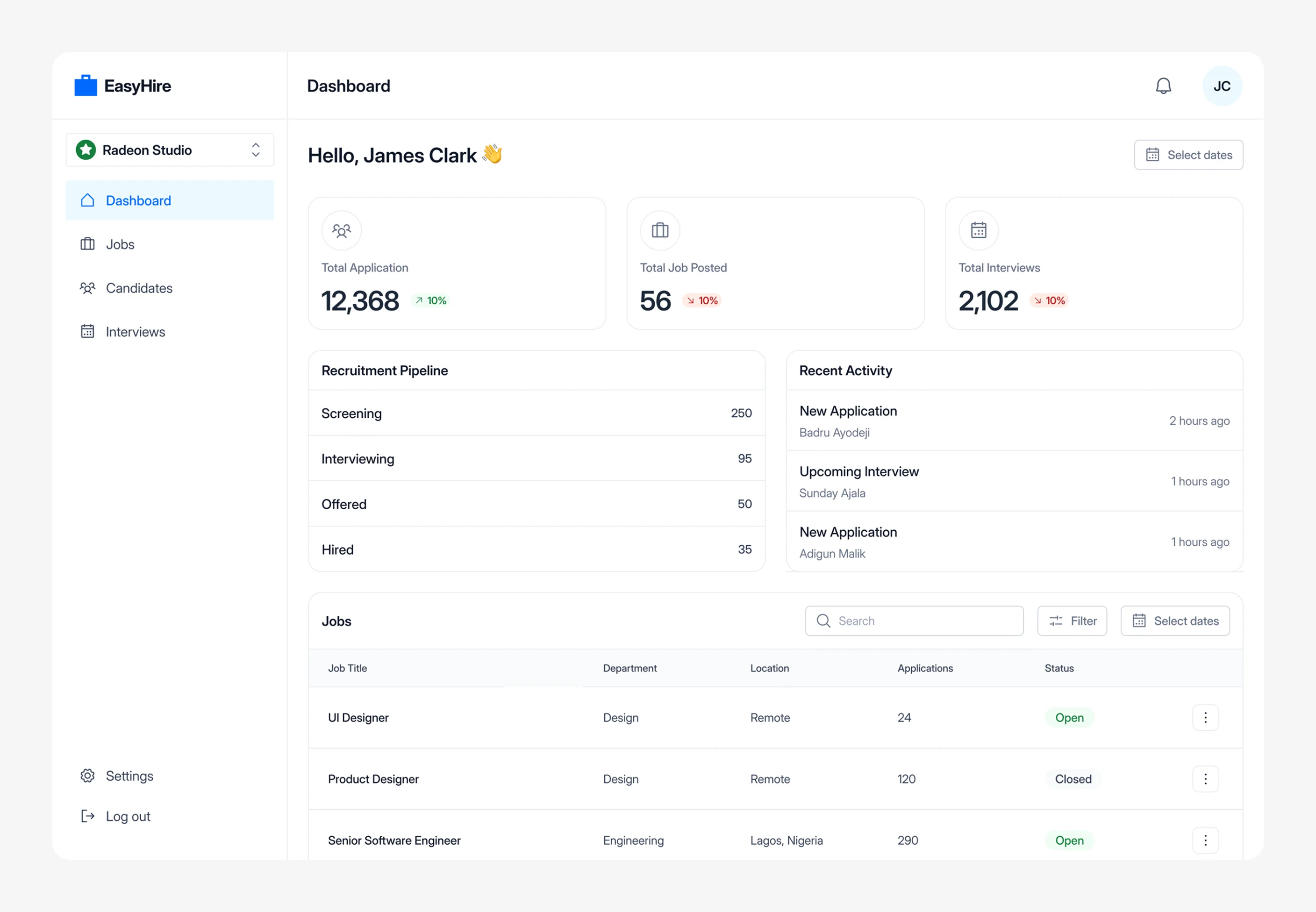Click the 2,102 total interviews value

tap(988, 300)
